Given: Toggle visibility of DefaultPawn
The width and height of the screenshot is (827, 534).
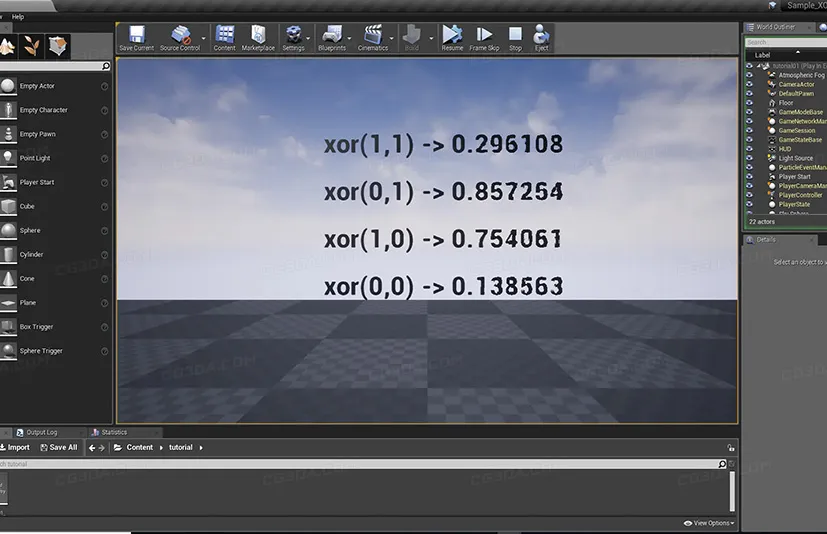Looking at the screenshot, I should tap(749, 93).
